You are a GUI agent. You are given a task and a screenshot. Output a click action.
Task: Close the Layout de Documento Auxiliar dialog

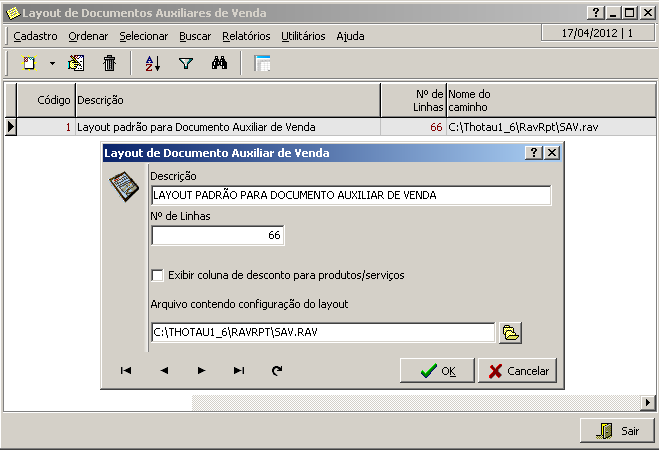pos(552,153)
